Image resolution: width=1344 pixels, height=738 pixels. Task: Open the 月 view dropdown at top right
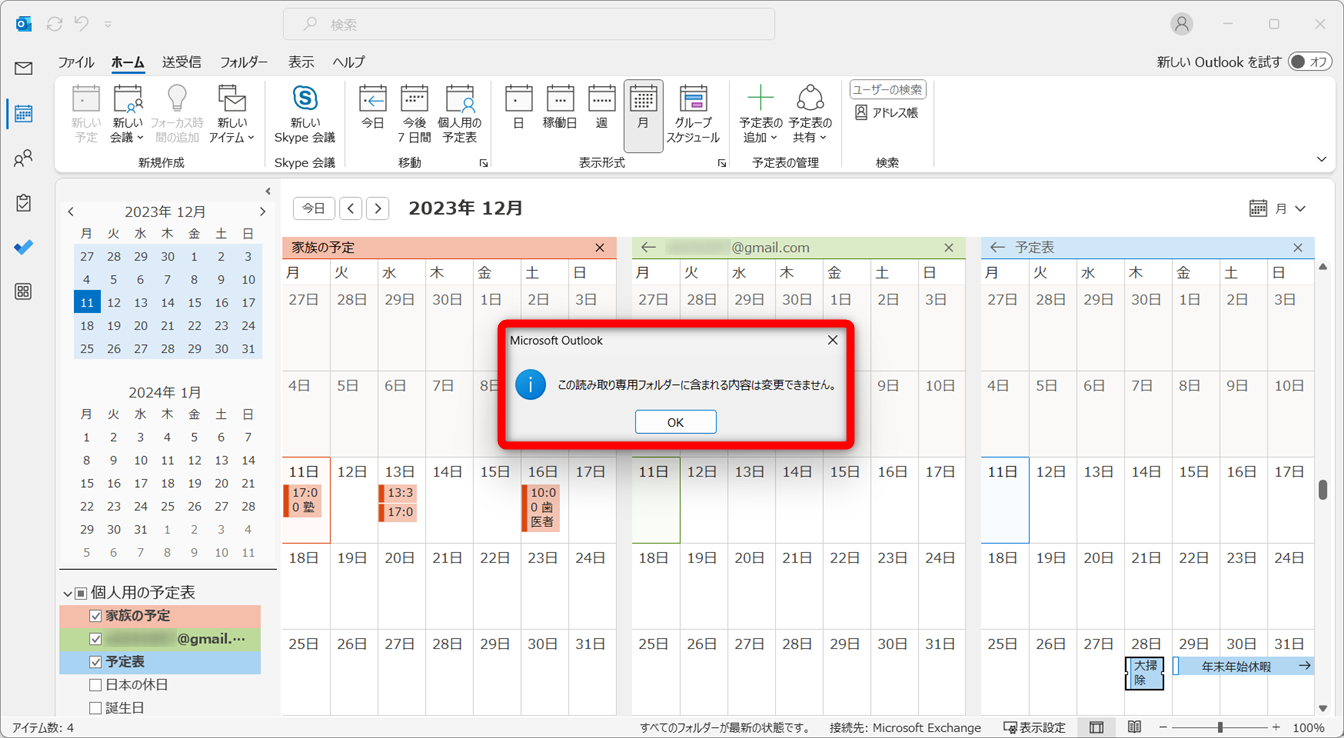tap(1278, 209)
